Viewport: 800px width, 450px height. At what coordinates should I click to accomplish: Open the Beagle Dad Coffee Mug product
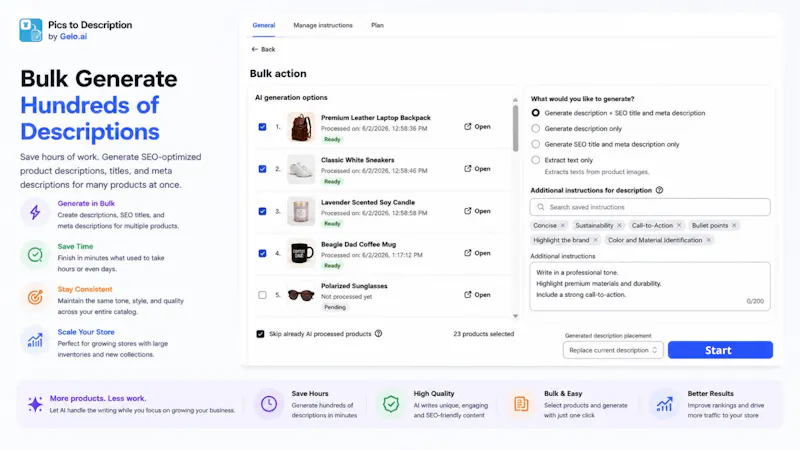click(x=478, y=253)
